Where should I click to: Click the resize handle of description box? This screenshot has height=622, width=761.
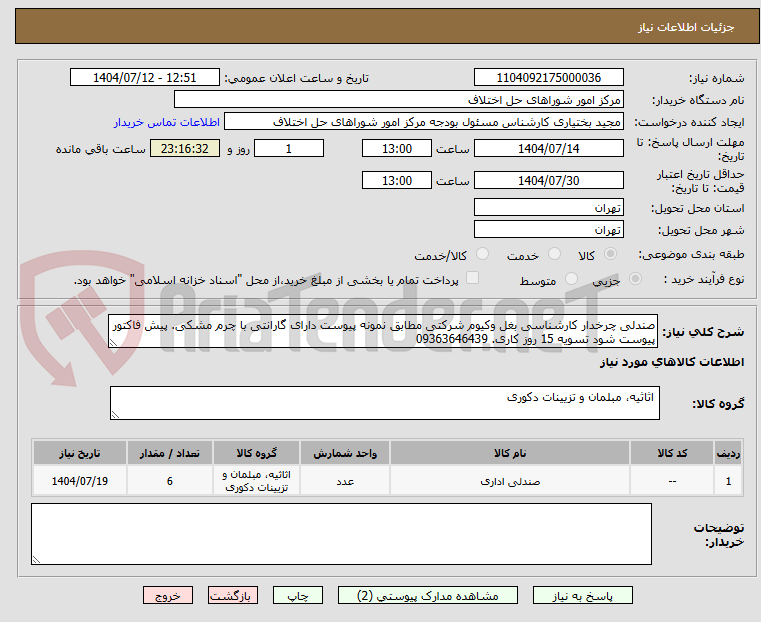(x=114, y=343)
